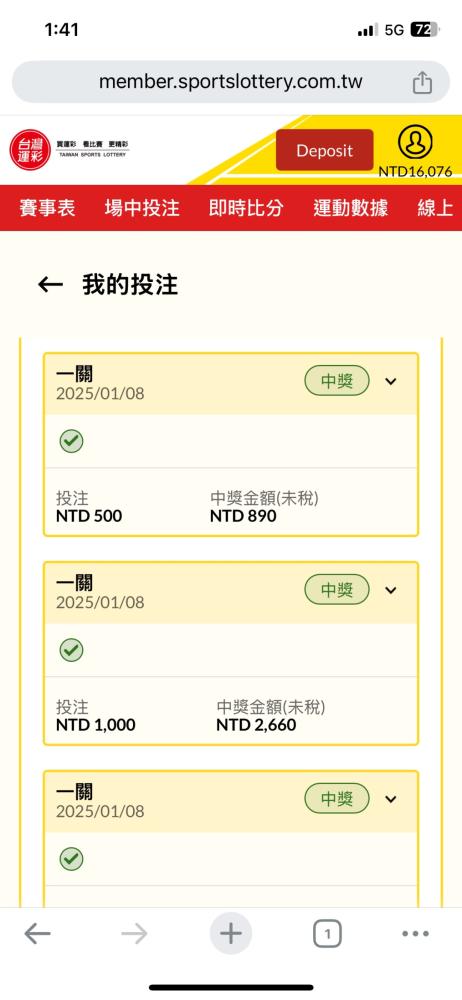
Task: Open the browser three-dots menu
Action: point(415,934)
